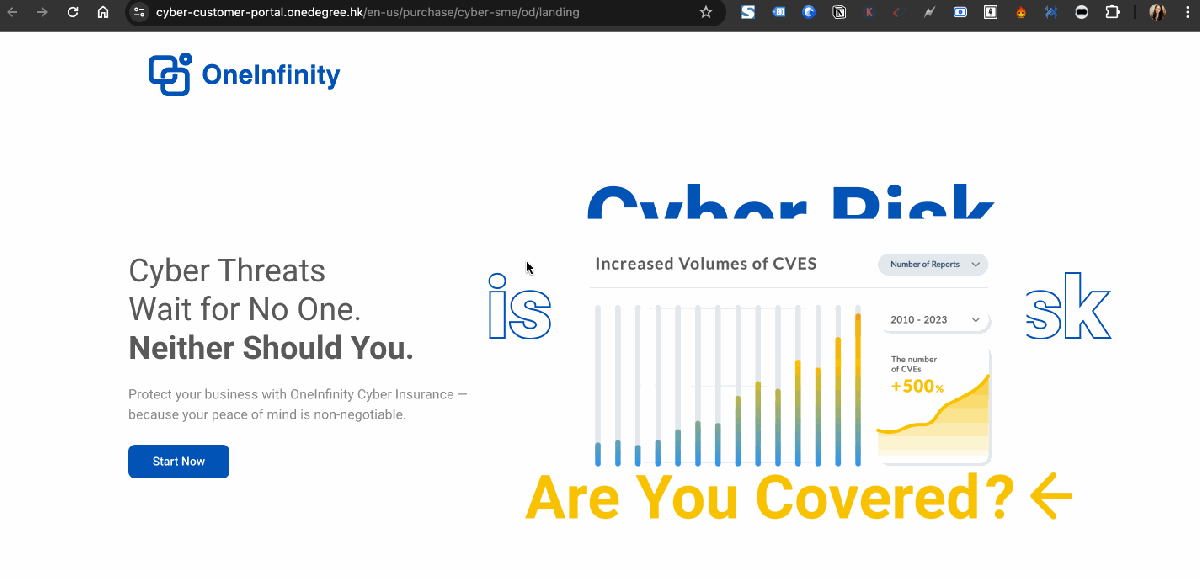
Task: Click the blue 'S' extension icon
Action: coord(748,13)
